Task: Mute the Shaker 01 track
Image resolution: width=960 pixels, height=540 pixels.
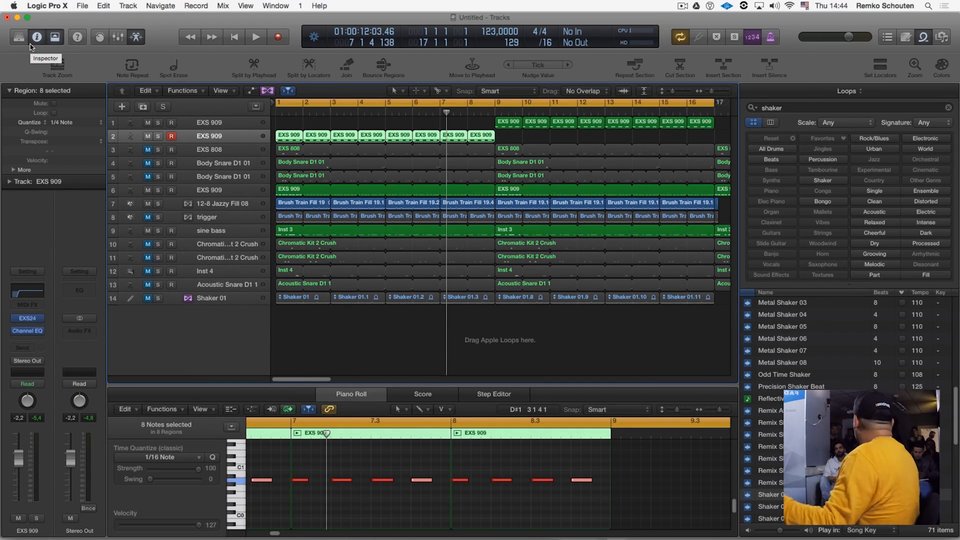Action: tap(148, 298)
